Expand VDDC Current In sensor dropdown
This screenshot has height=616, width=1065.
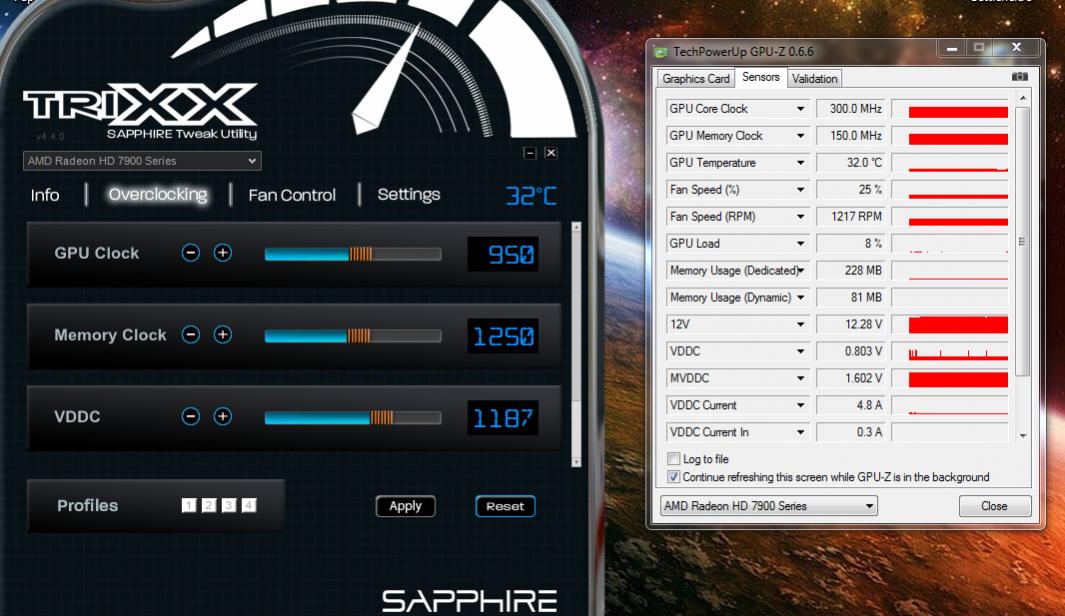click(800, 432)
